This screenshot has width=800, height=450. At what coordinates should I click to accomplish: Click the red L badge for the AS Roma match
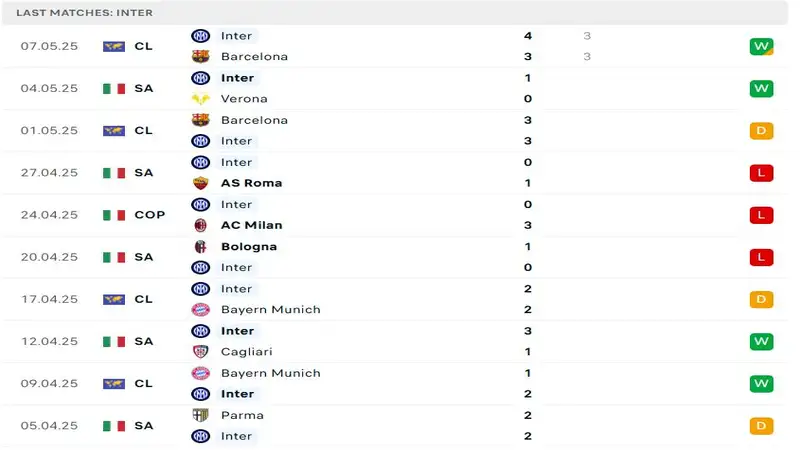tap(761, 173)
